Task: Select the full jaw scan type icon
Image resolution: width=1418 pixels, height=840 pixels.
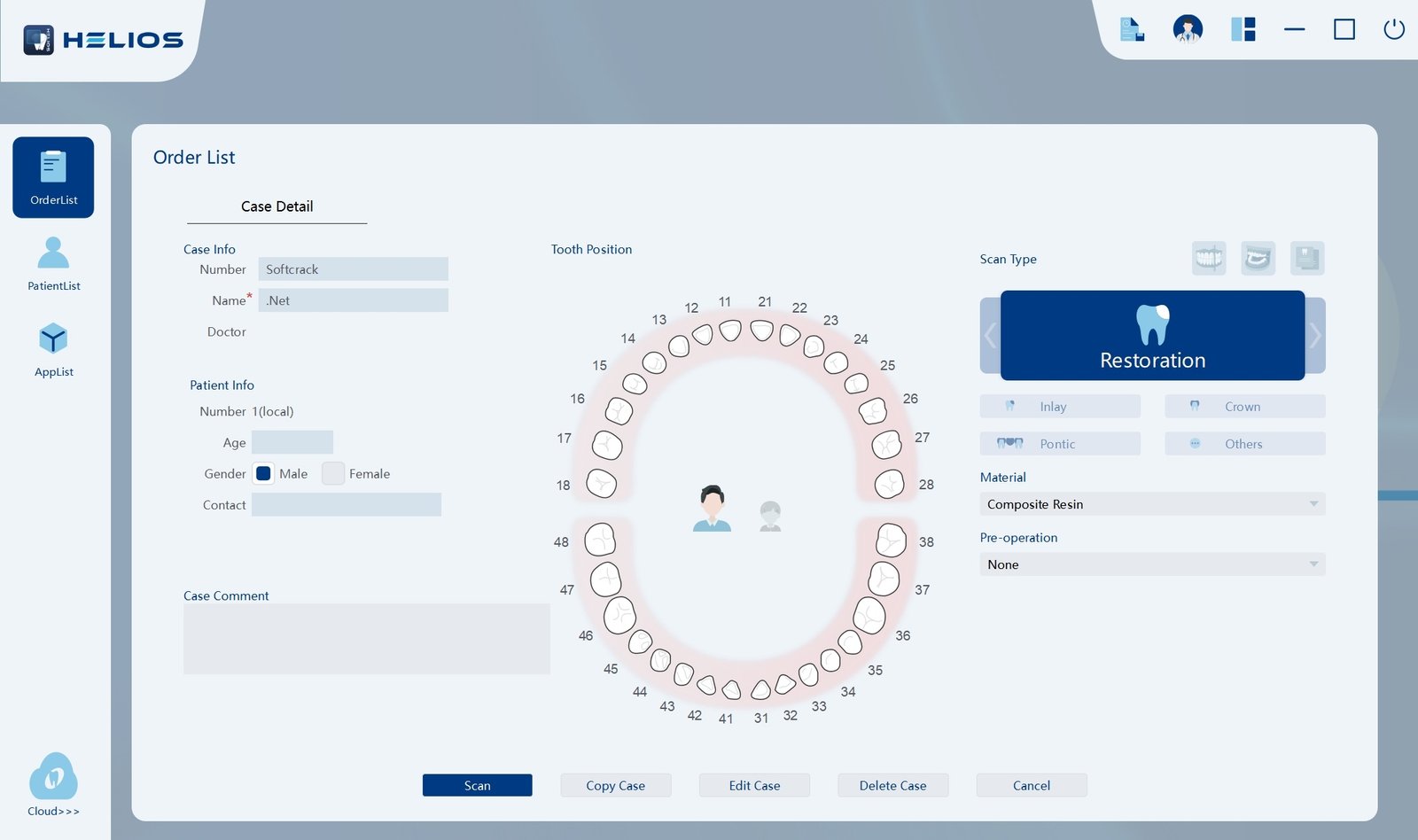Action: click(x=1209, y=258)
